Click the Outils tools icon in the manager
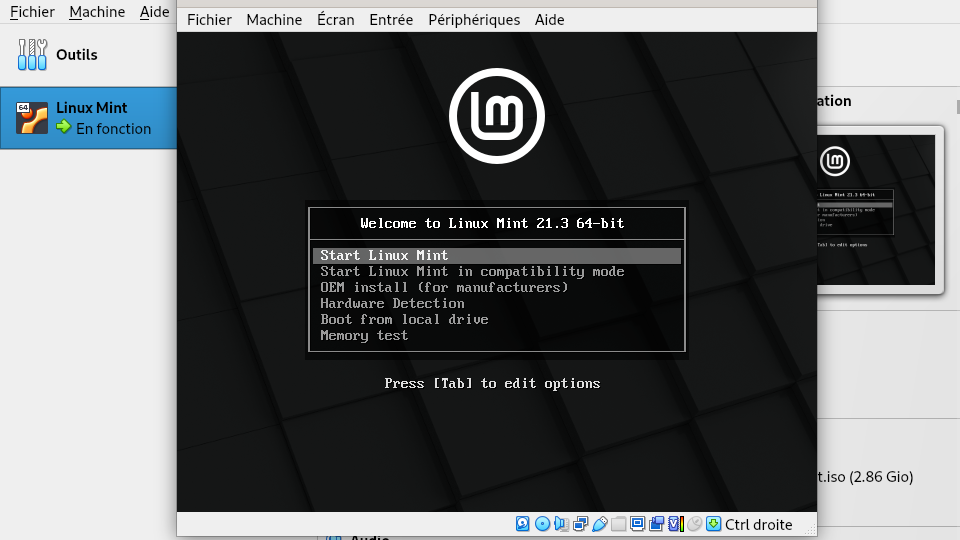Screen dimensions: 960x540 [x=33, y=55]
